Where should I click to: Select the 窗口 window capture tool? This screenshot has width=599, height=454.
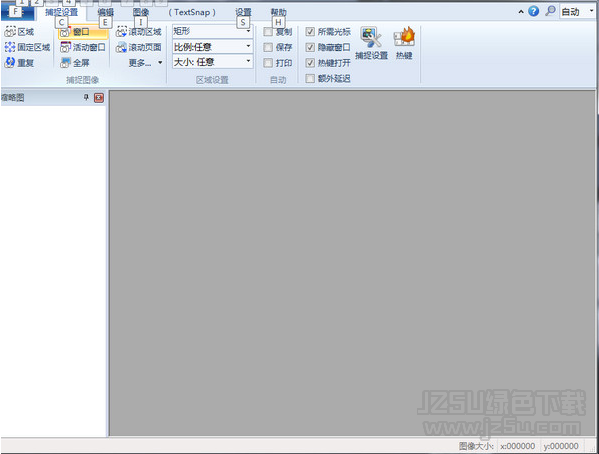(x=83, y=32)
